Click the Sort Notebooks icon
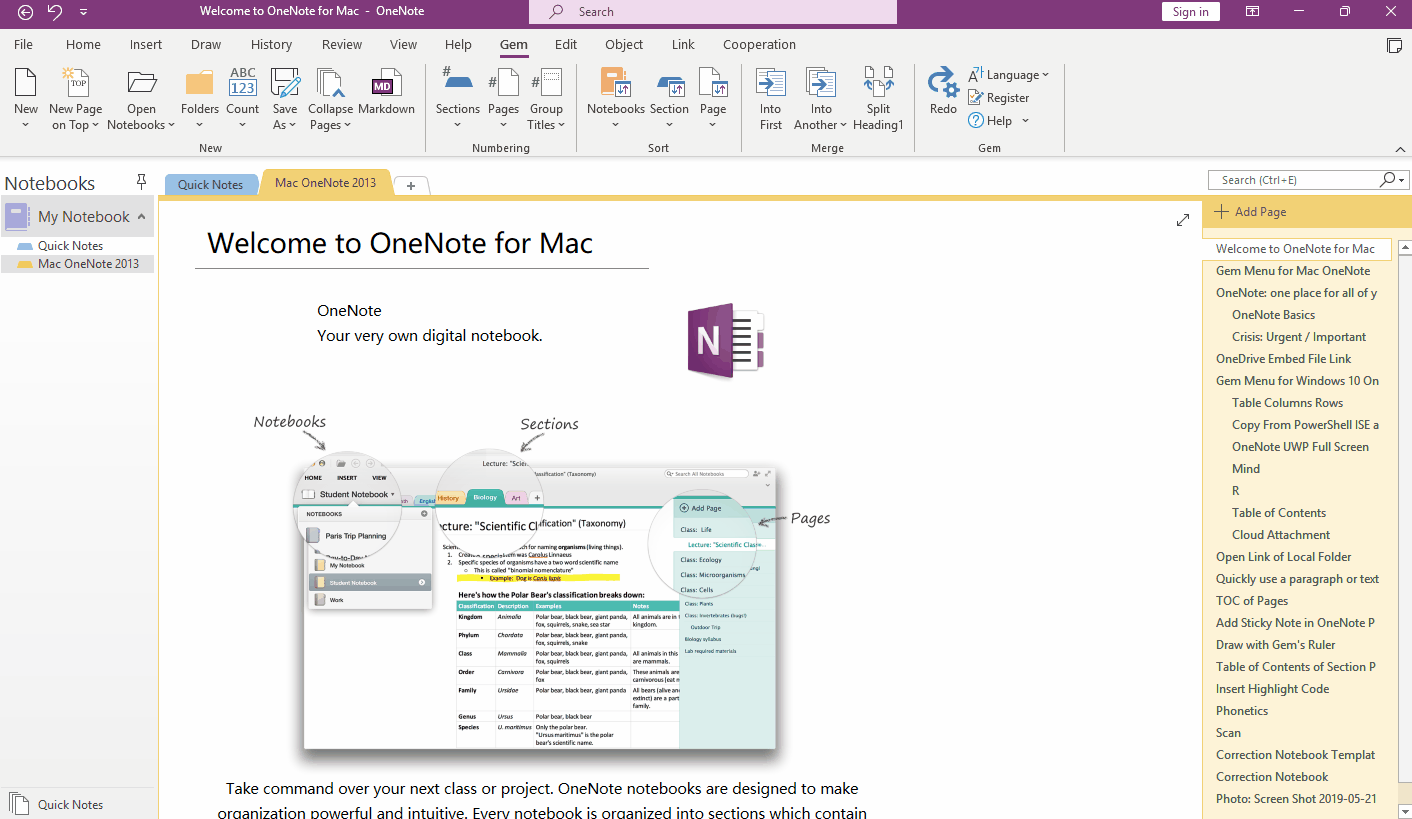 click(615, 83)
